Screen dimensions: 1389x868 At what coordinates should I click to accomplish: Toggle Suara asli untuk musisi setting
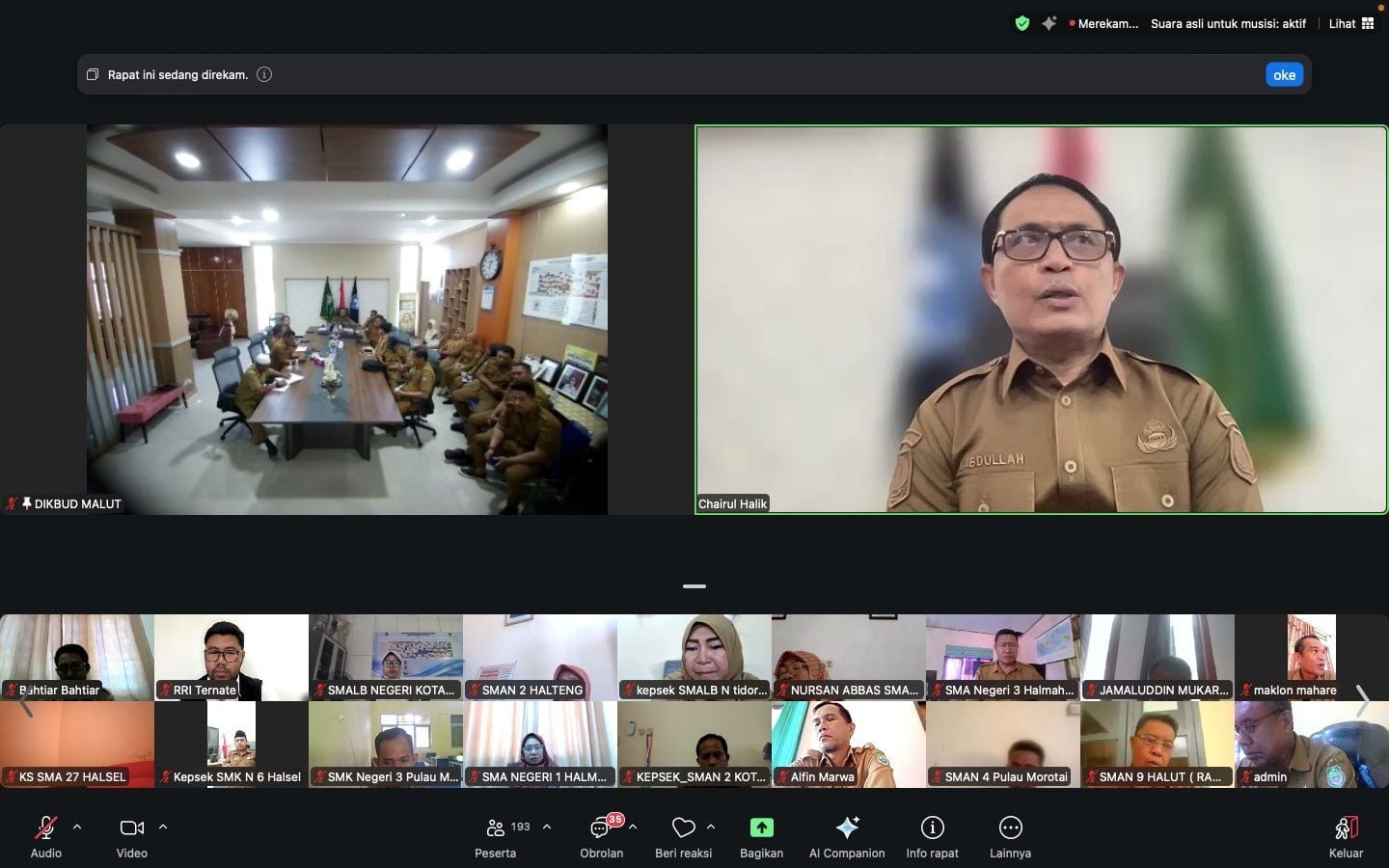1228,23
